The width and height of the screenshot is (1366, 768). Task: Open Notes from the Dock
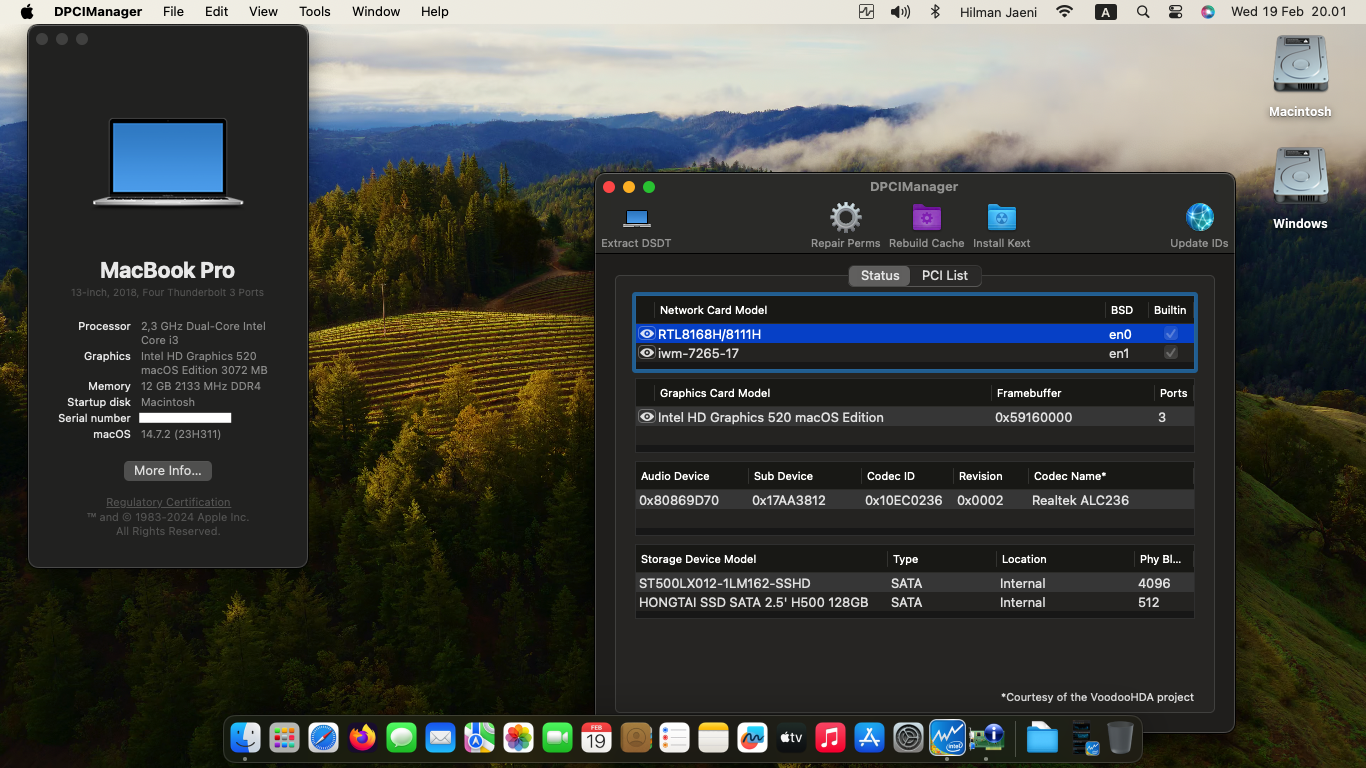tap(713, 738)
